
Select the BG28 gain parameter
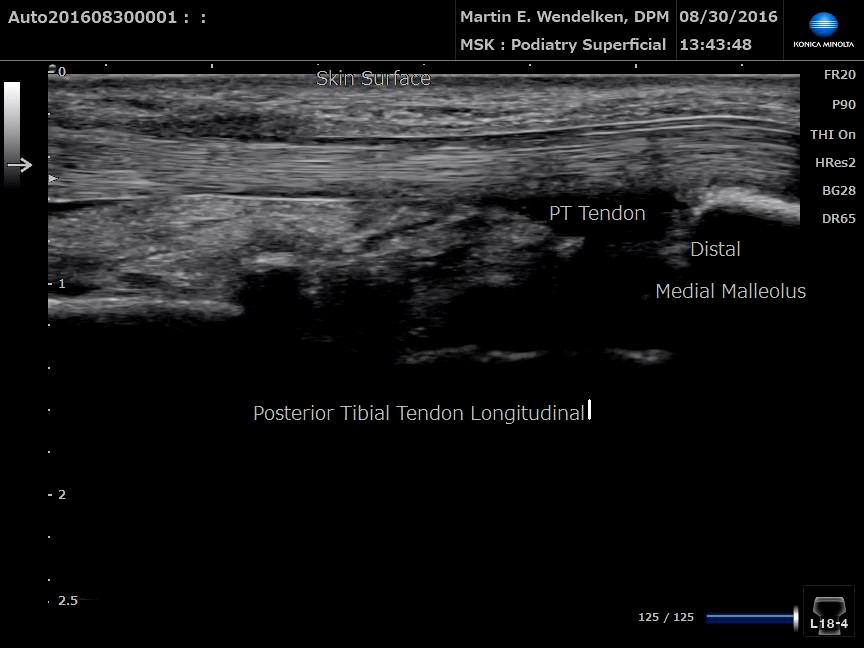point(838,190)
